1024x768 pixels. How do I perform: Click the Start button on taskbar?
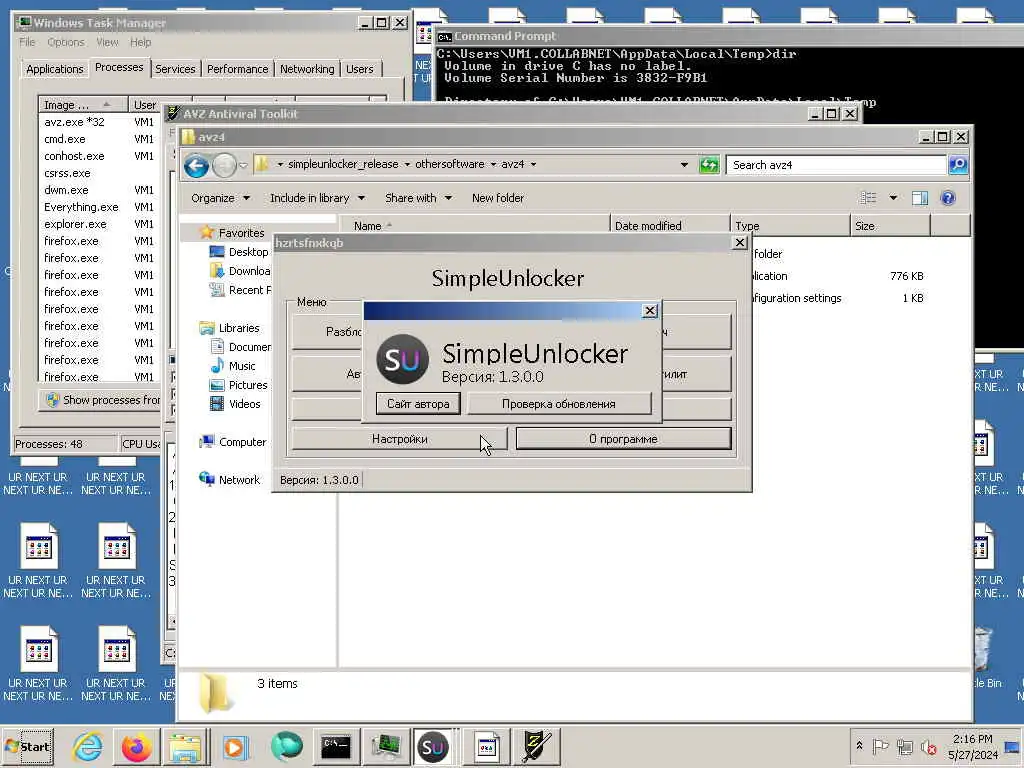click(x=27, y=746)
